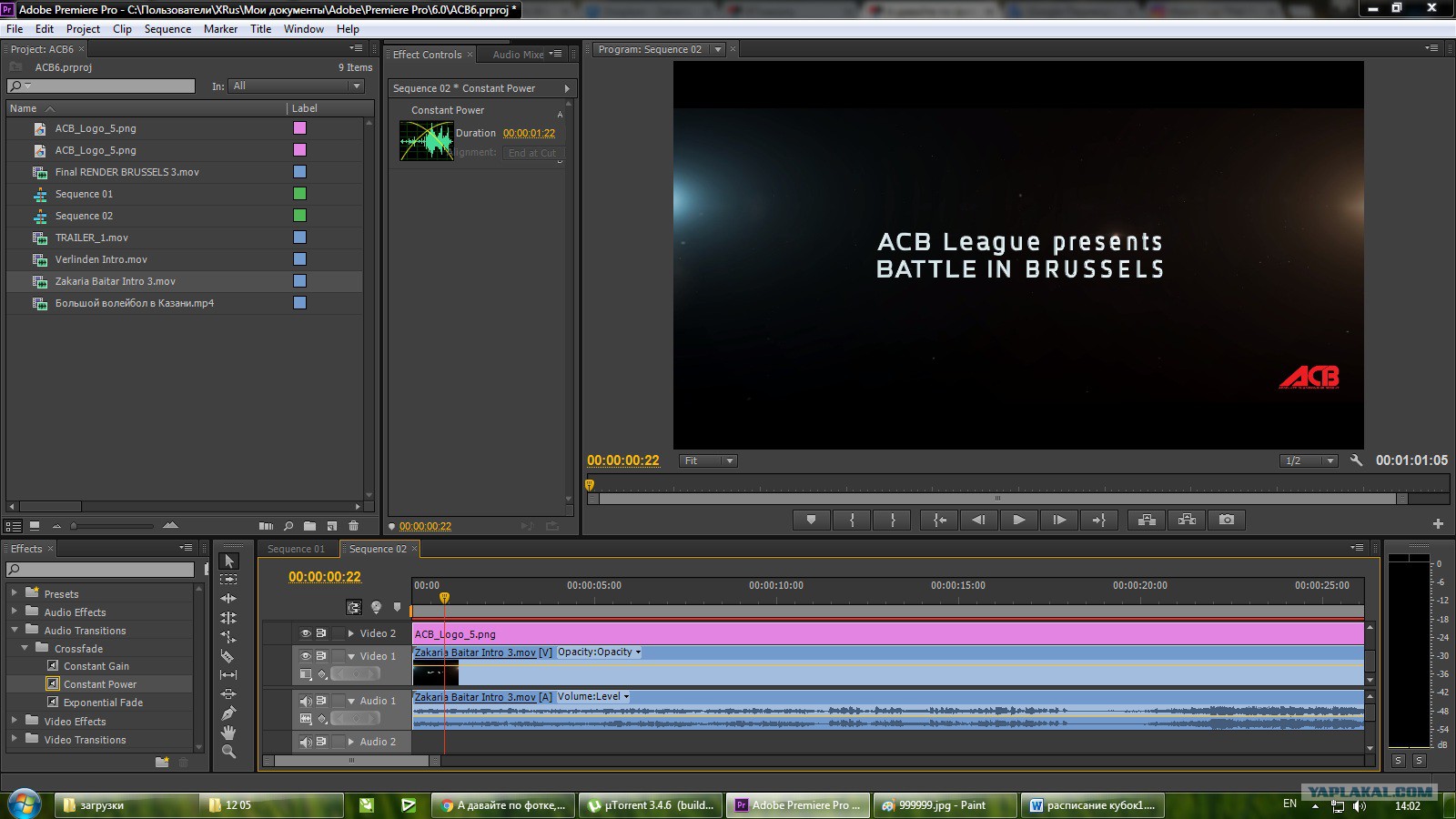The width and height of the screenshot is (1456, 819).
Task: Play the sequence in Program monitor
Action: point(1019,520)
